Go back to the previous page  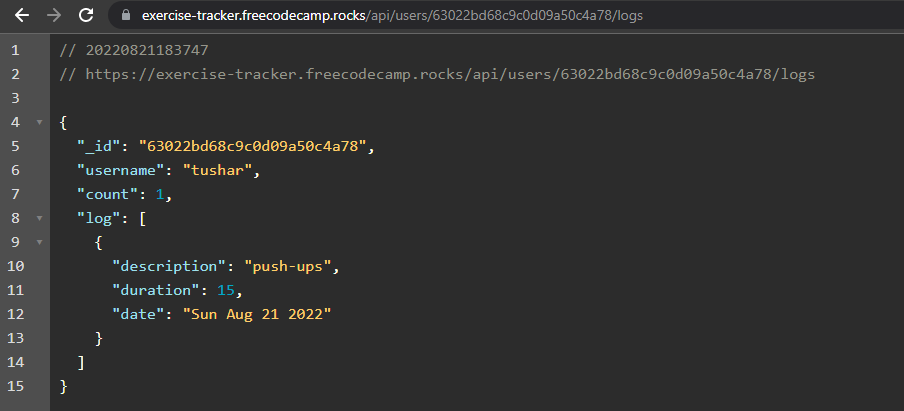coord(22,16)
